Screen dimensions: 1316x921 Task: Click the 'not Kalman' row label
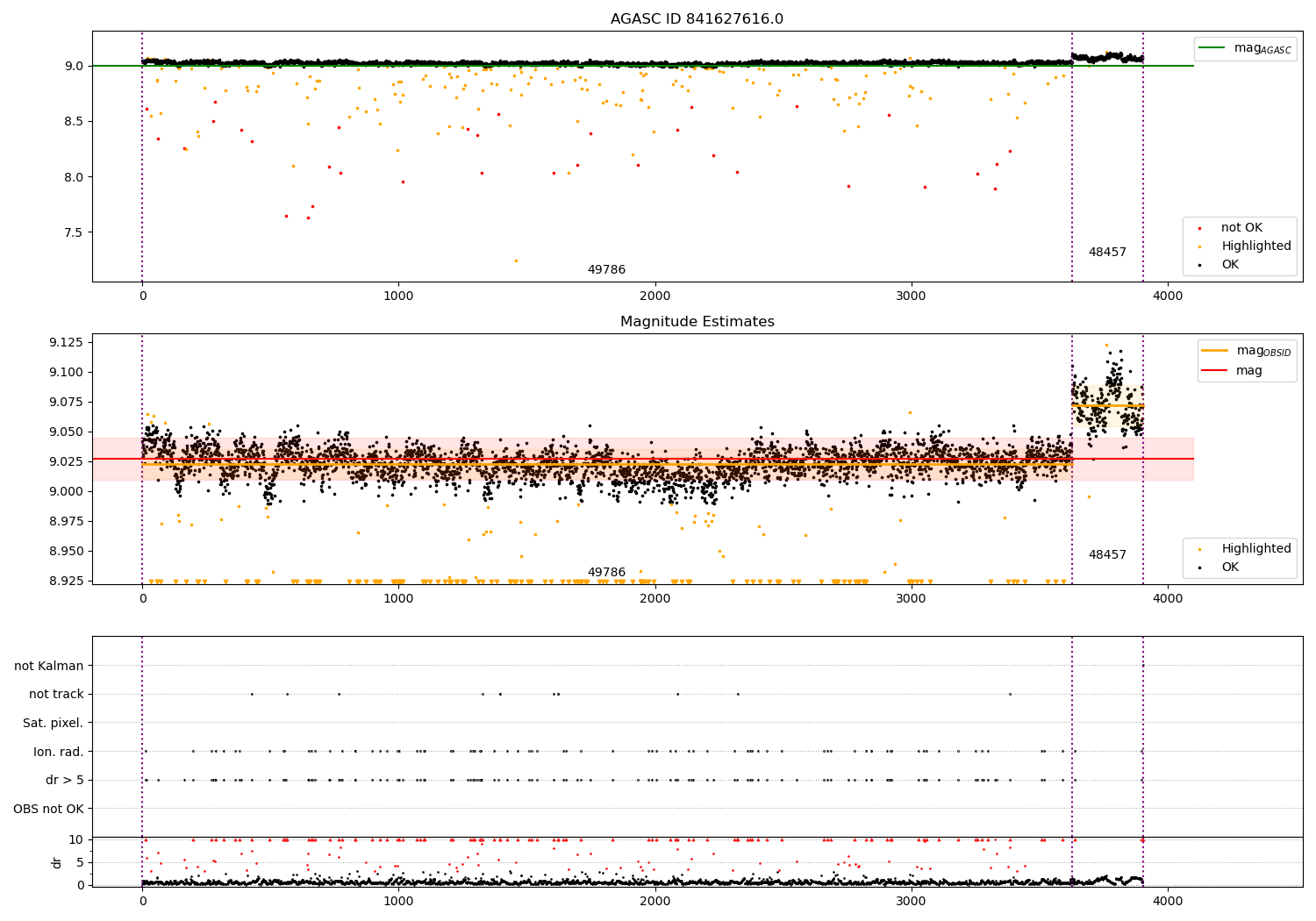pyautogui.click(x=49, y=667)
